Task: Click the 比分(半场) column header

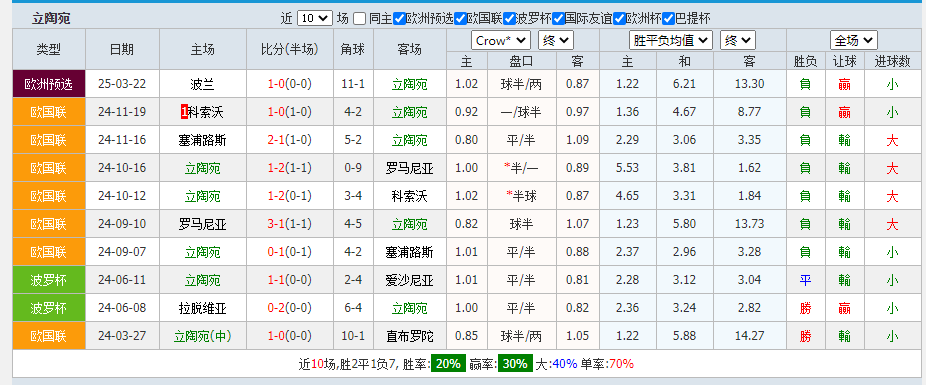Action: tap(289, 49)
